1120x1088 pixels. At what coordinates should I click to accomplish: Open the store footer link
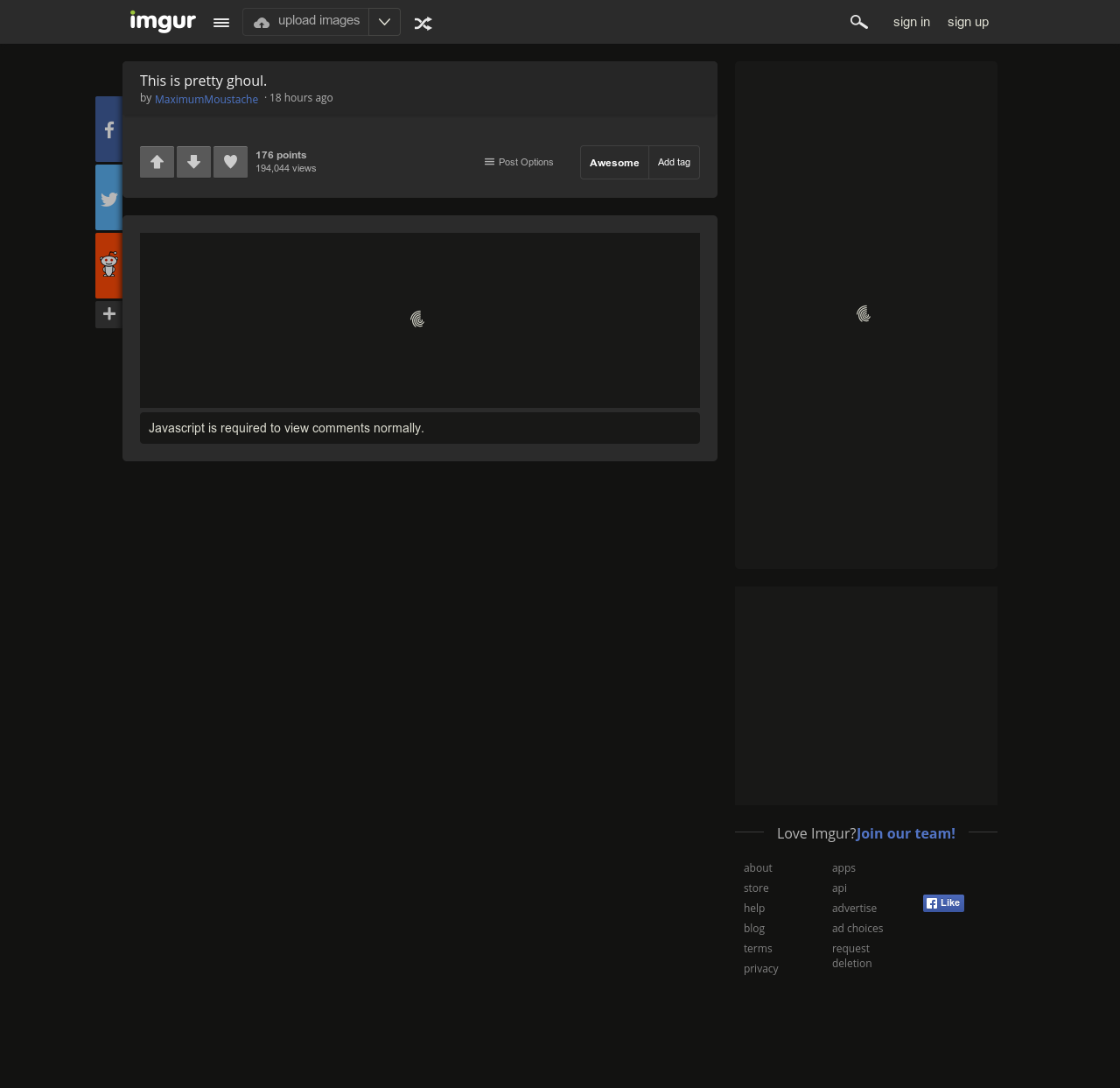pos(756,888)
